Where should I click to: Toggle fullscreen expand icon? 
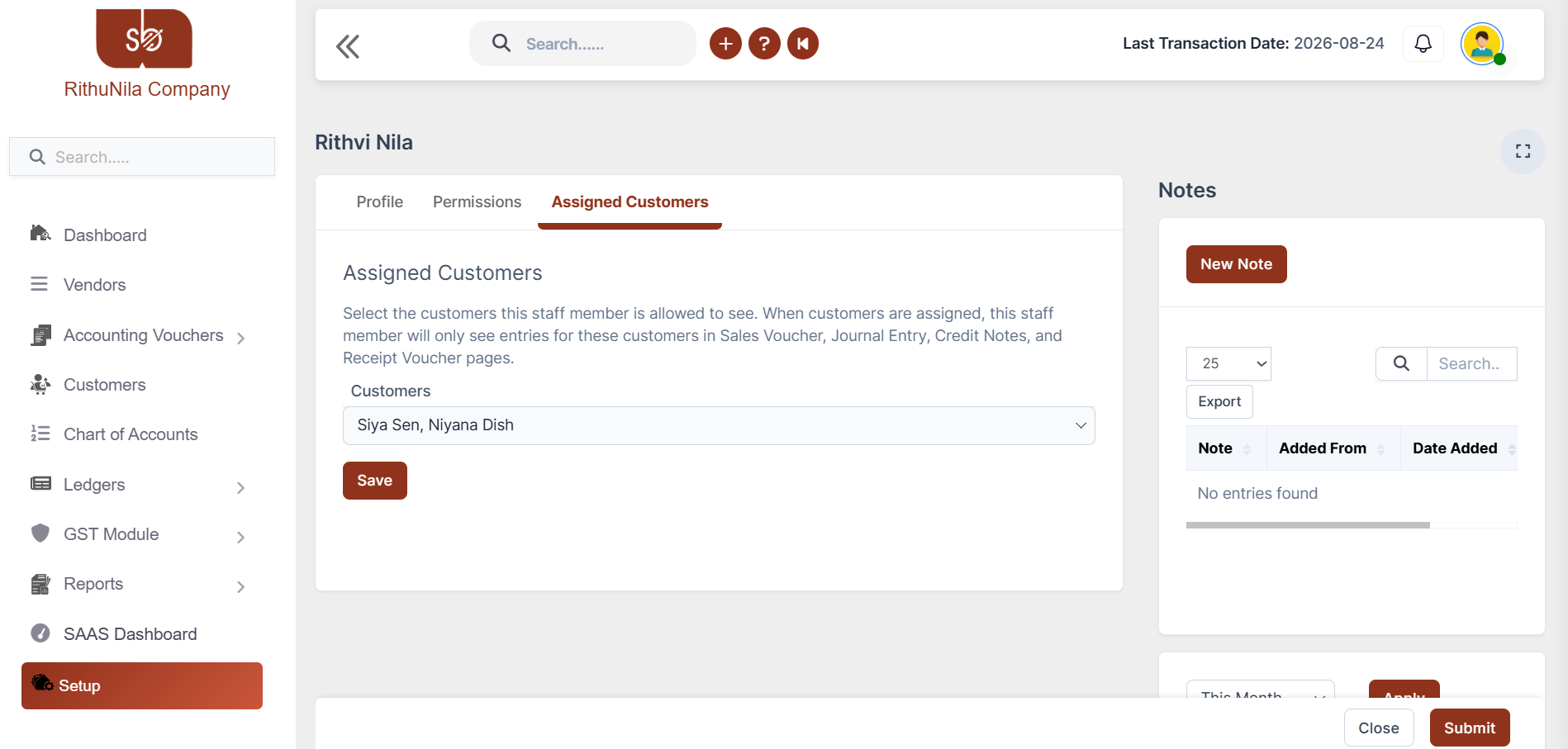tap(1523, 151)
